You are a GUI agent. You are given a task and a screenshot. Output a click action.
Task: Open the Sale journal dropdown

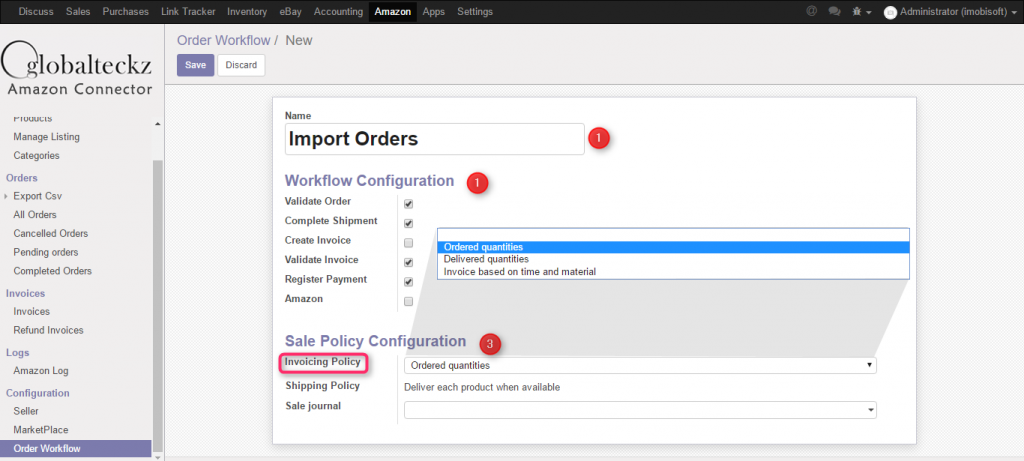tap(640, 410)
